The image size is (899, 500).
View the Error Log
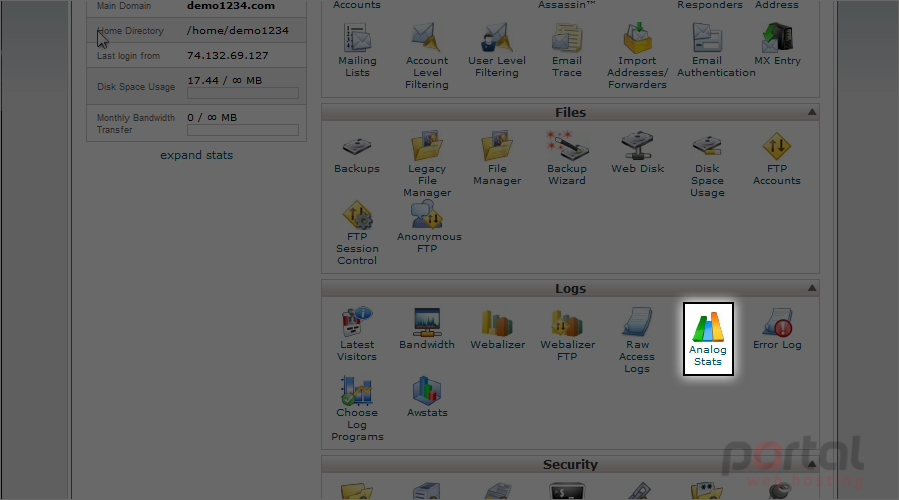tap(777, 329)
